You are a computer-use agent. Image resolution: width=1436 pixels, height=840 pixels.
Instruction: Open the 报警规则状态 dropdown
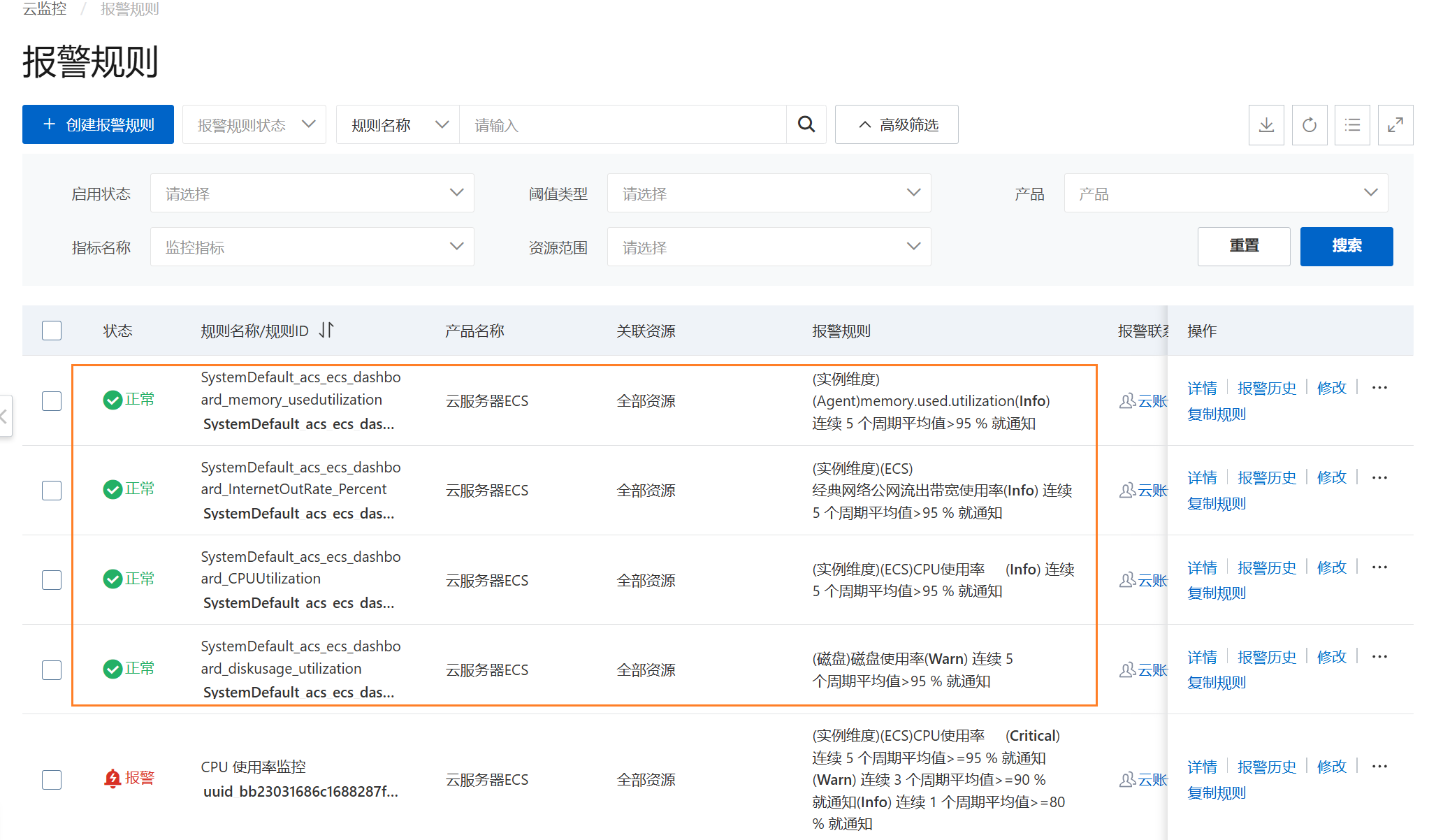(x=254, y=125)
